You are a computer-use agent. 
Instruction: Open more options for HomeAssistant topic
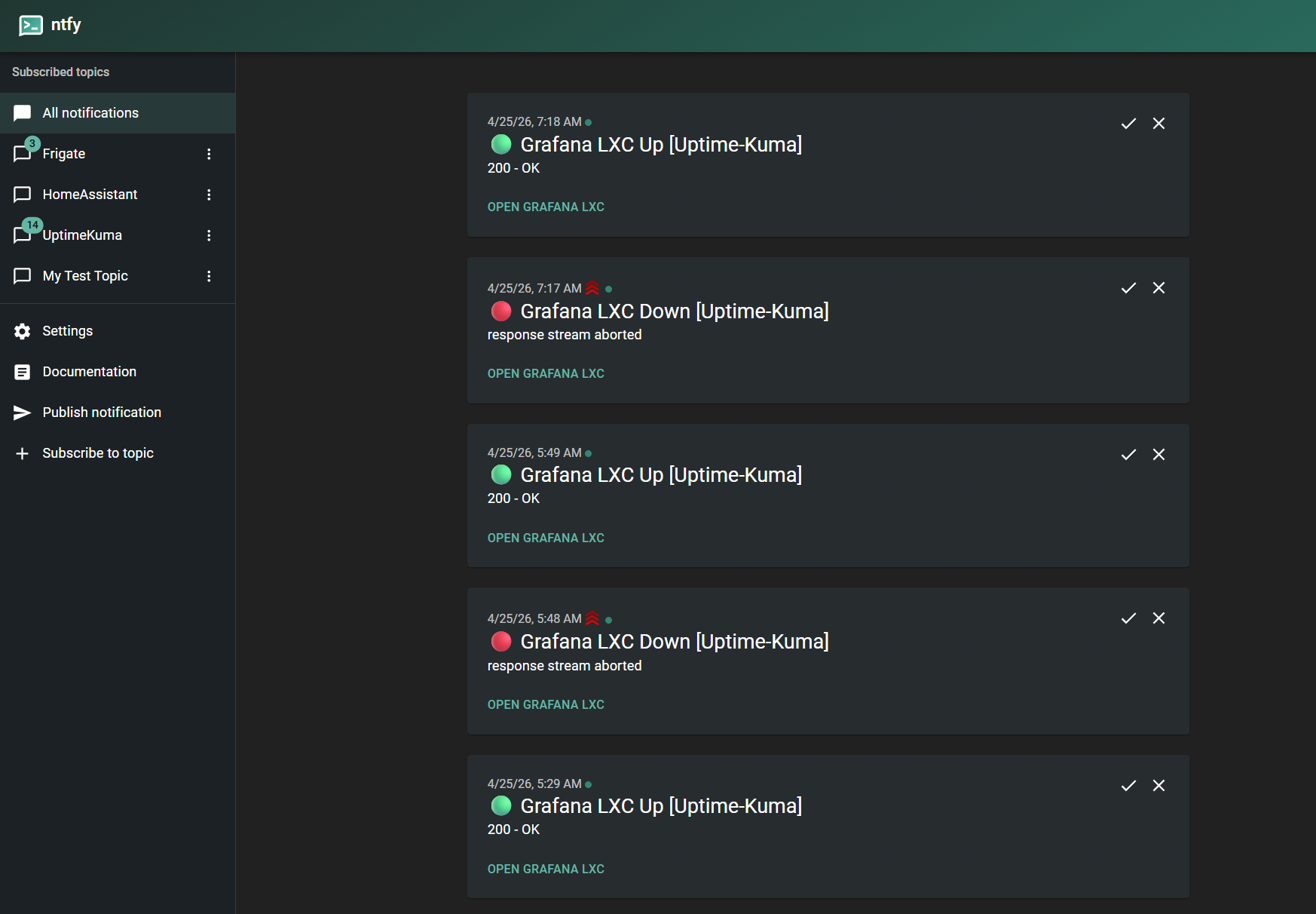click(209, 195)
